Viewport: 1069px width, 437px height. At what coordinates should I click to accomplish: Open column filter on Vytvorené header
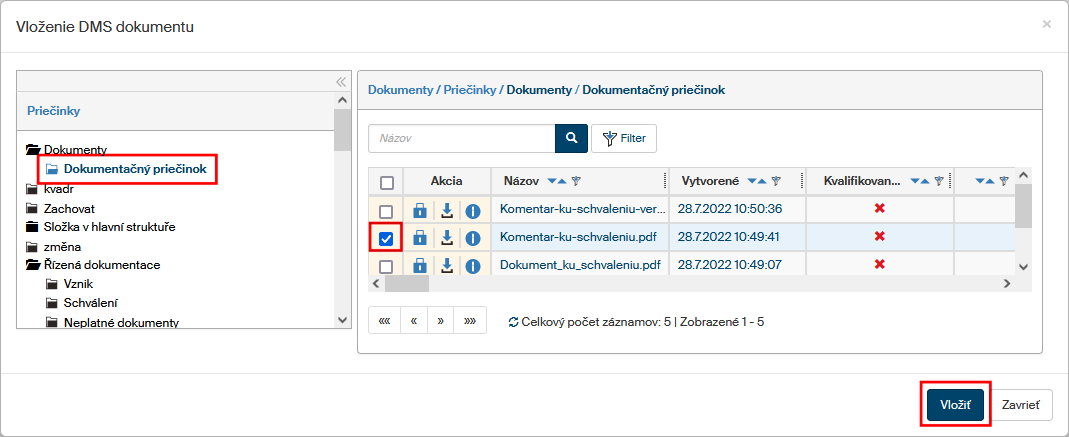(x=776, y=181)
